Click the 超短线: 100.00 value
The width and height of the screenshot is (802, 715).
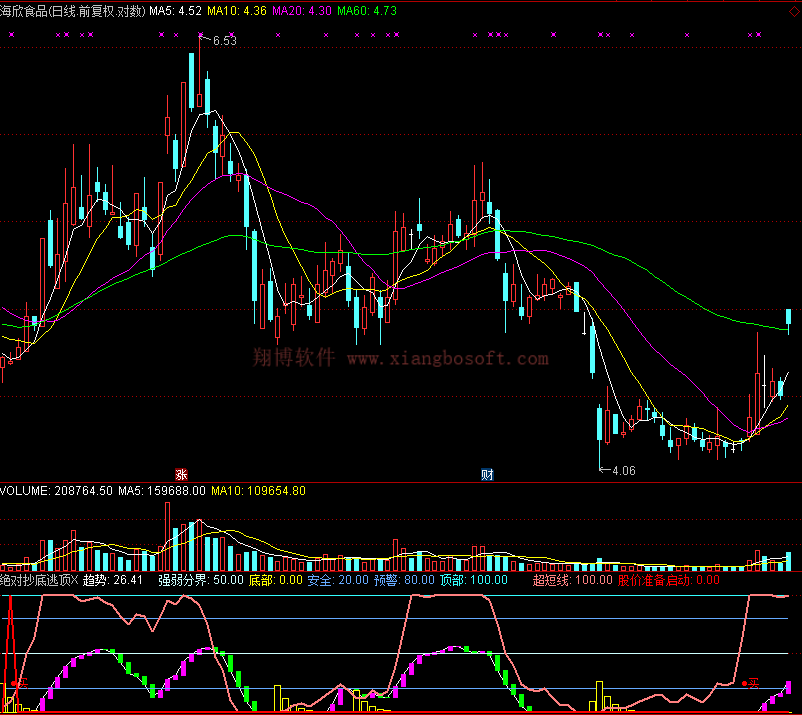coord(572,580)
